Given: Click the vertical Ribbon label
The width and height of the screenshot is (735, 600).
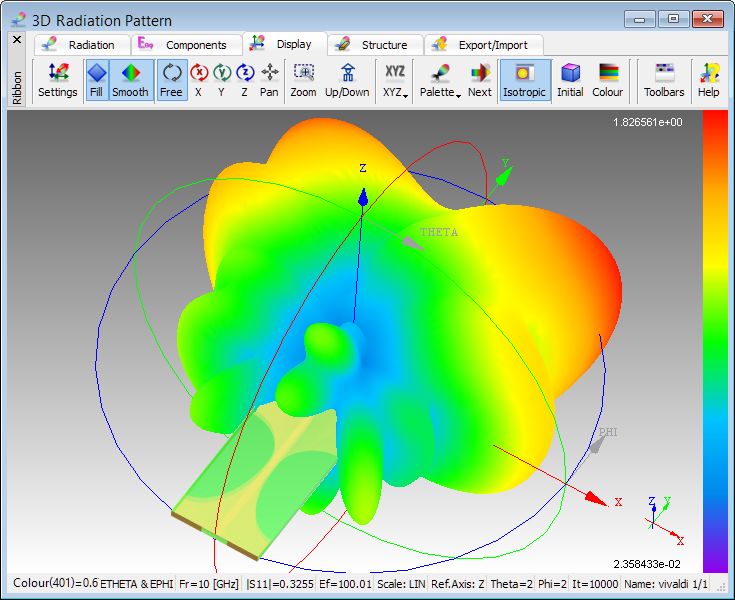Looking at the screenshot, I should coord(17,87).
